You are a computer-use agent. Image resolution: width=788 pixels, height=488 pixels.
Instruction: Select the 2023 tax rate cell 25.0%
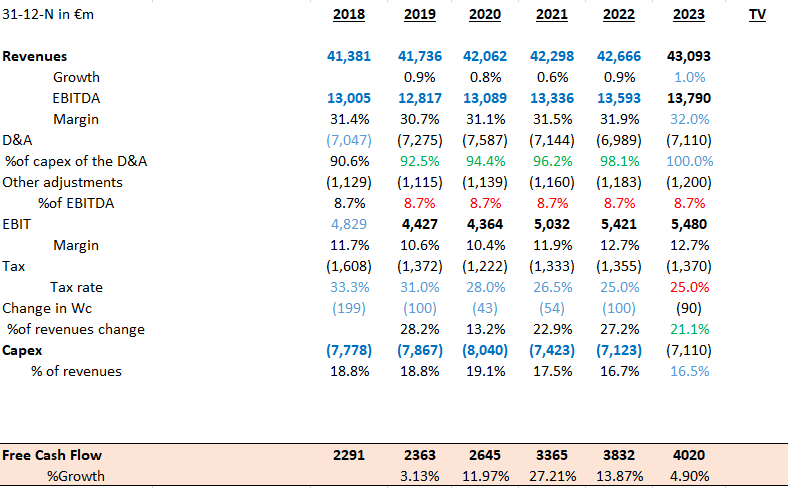pyautogui.click(x=690, y=288)
